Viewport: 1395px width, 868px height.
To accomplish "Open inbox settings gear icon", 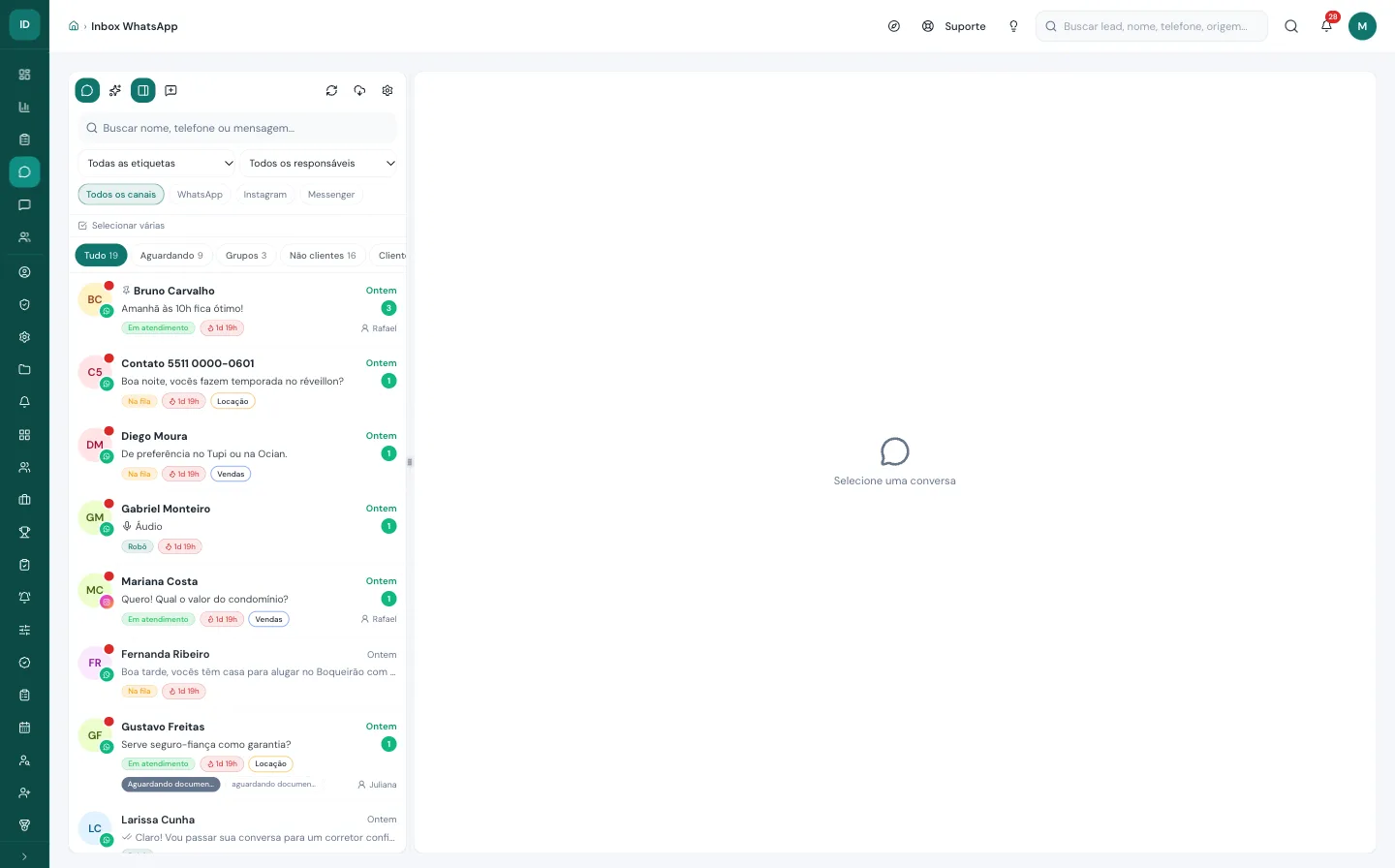I will [387, 90].
